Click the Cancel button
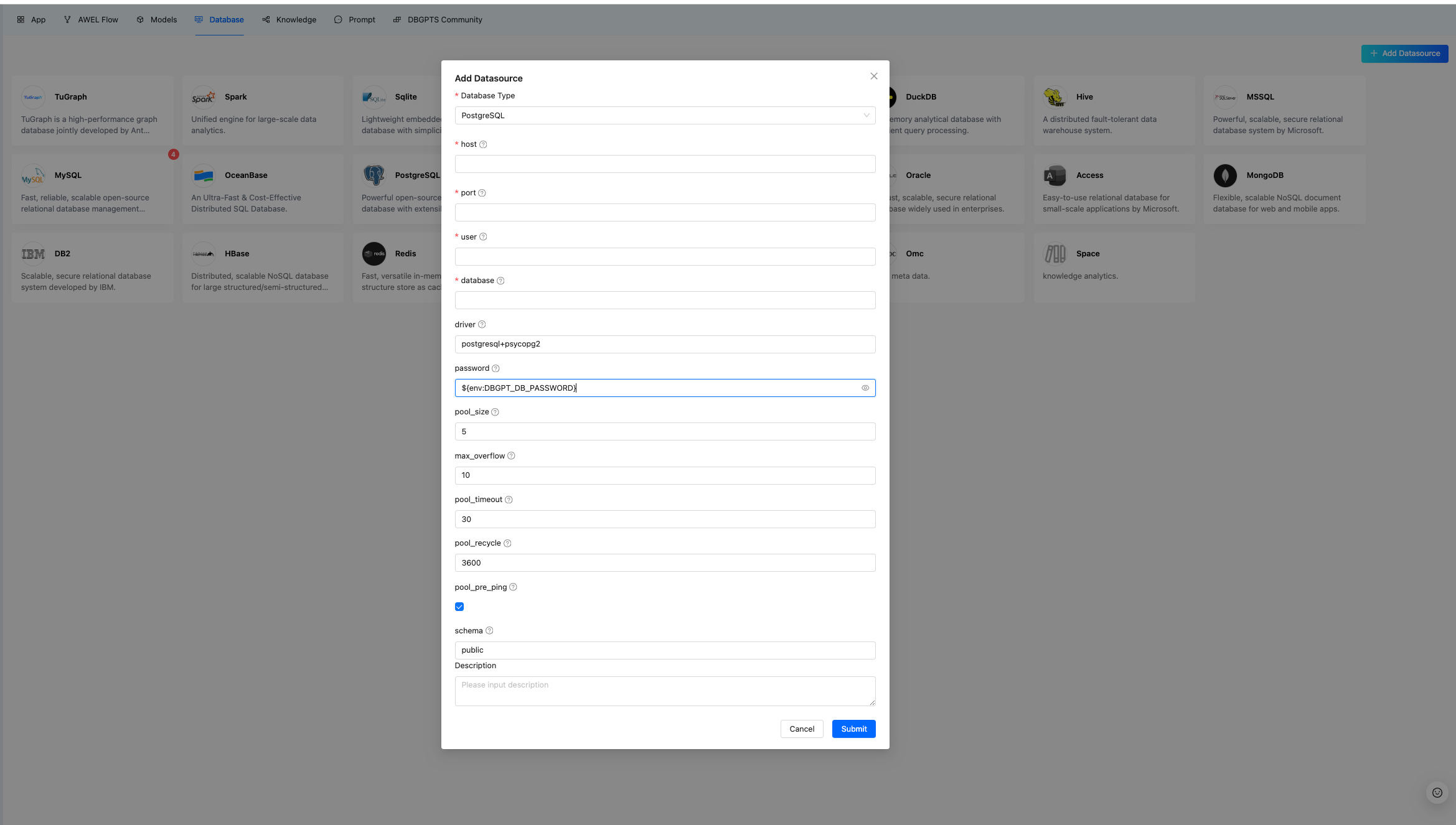Screen dimensions: 1456x825 801,729
